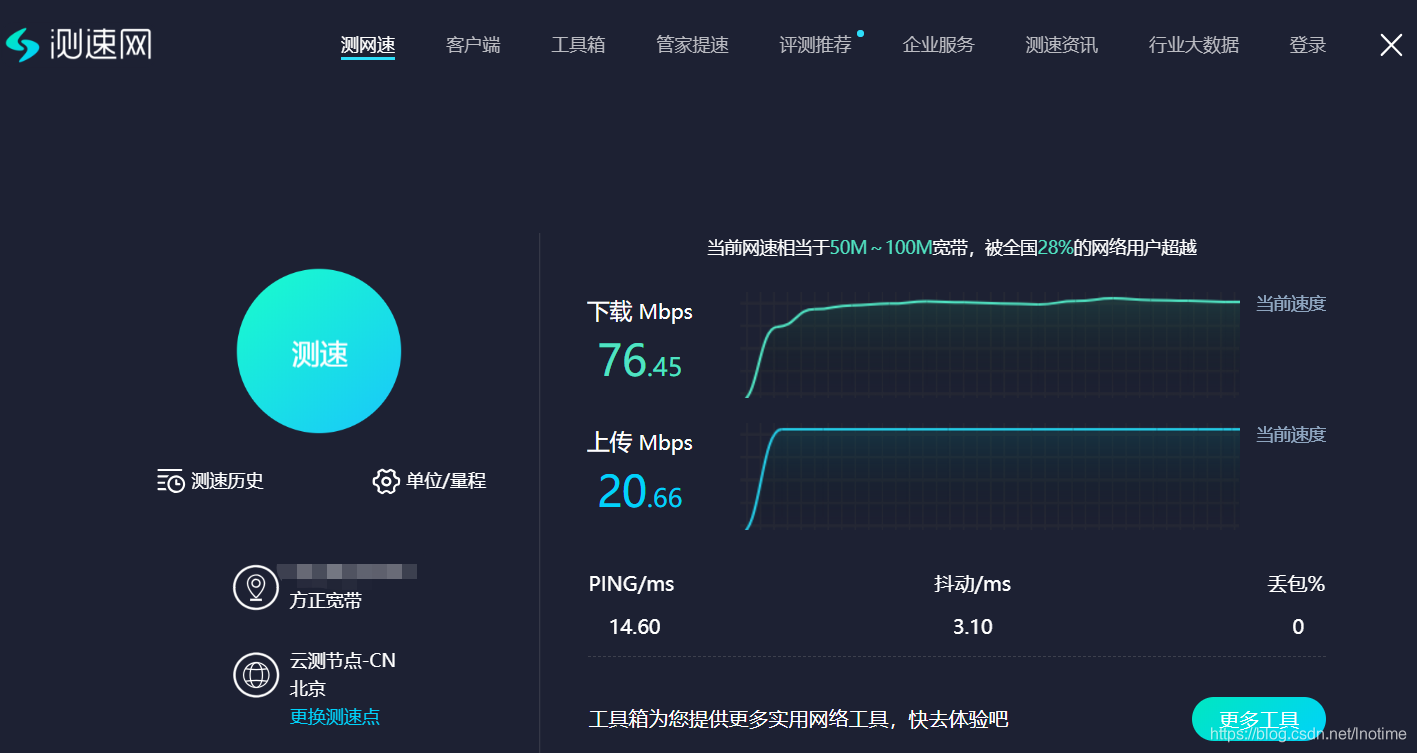The image size is (1417, 753).
Task: Click 登录 to sign in
Action: [1308, 45]
